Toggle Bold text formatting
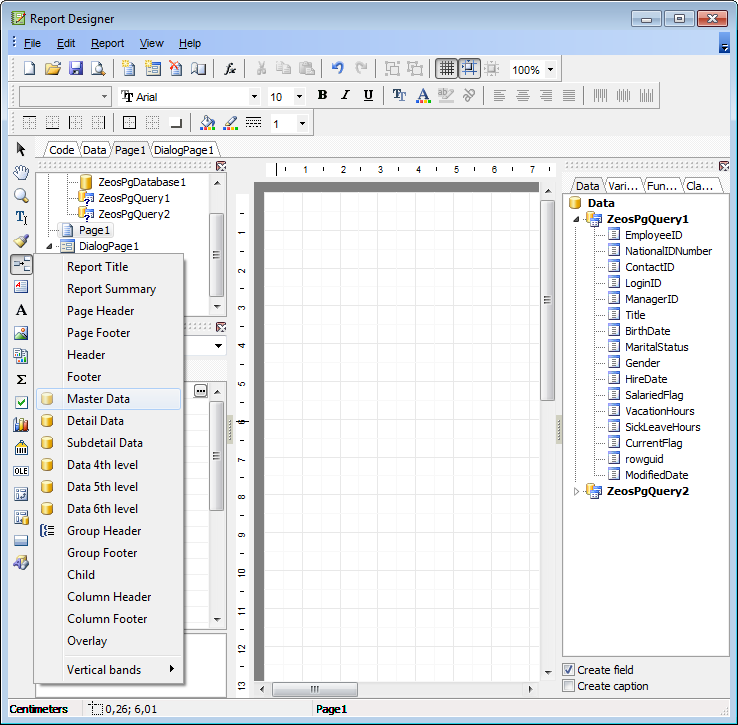Image resolution: width=738 pixels, height=725 pixels. [x=322, y=96]
